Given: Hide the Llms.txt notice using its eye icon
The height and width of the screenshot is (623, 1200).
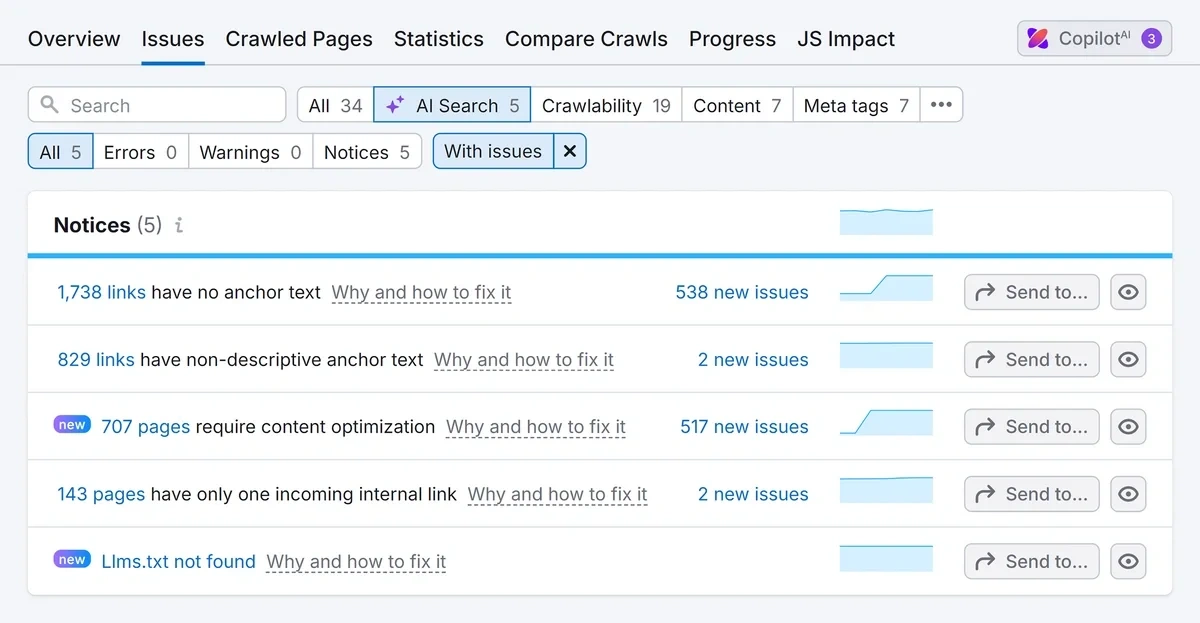Looking at the screenshot, I should point(1128,561).
